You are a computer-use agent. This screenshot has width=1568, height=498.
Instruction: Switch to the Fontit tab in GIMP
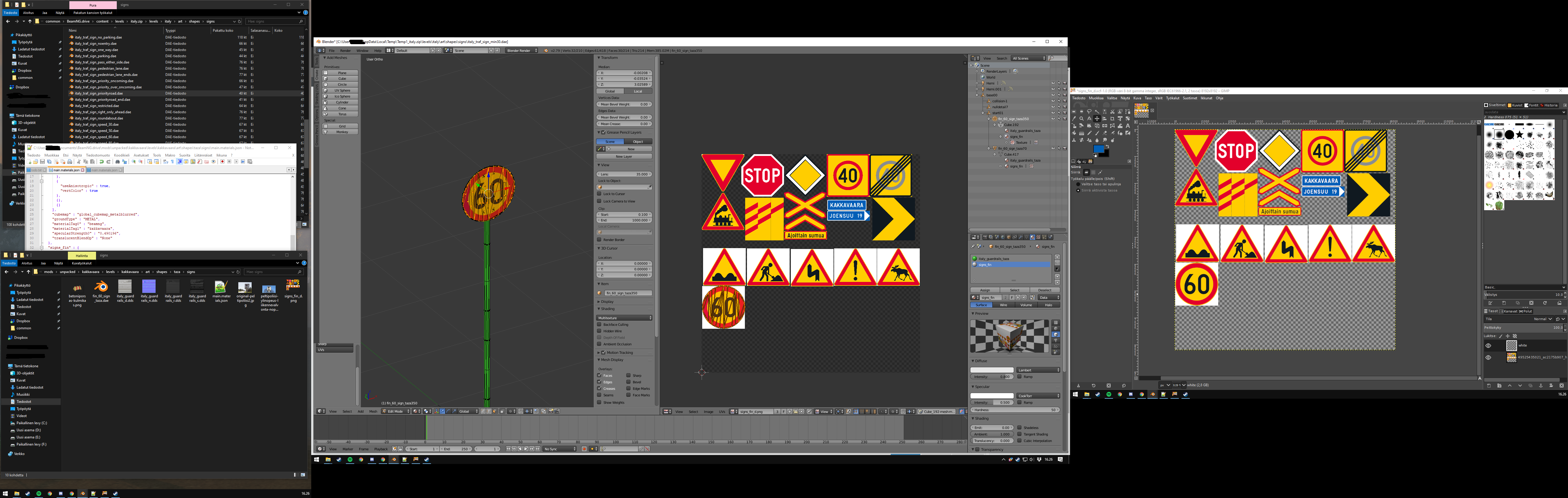point(1532,105)
